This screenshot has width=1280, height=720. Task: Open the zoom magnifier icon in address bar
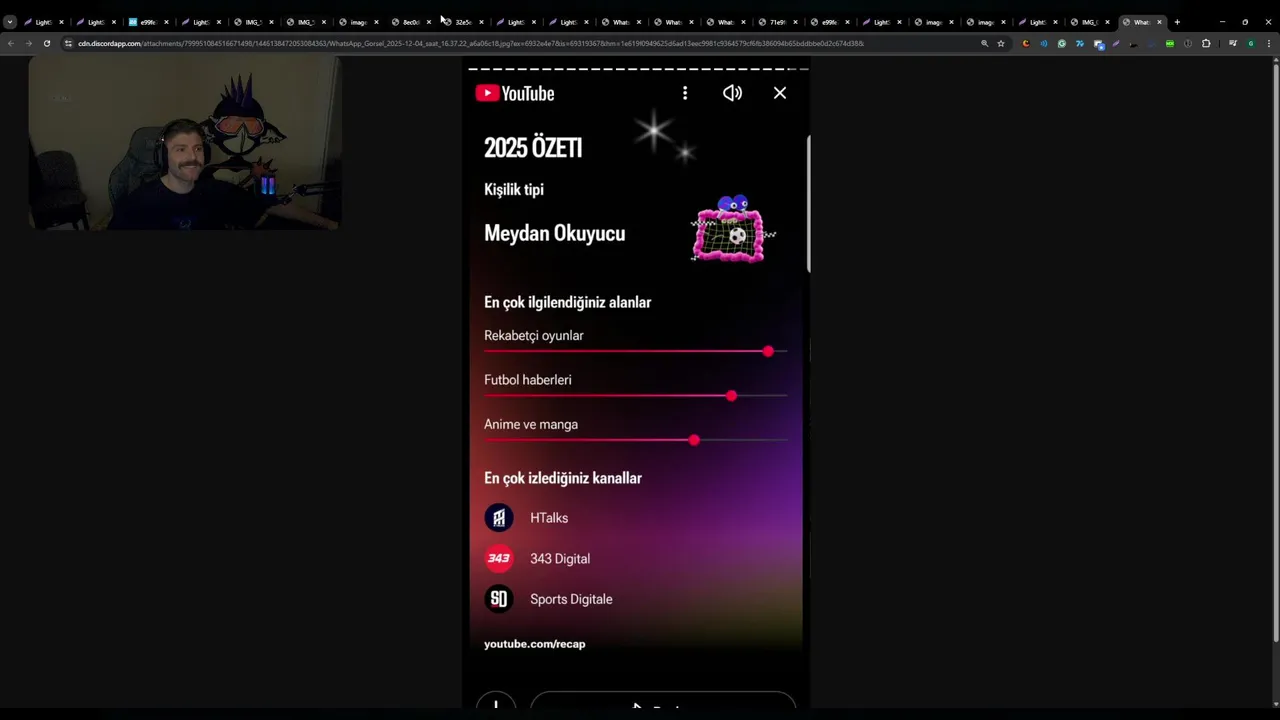click(x=984, y=43)
